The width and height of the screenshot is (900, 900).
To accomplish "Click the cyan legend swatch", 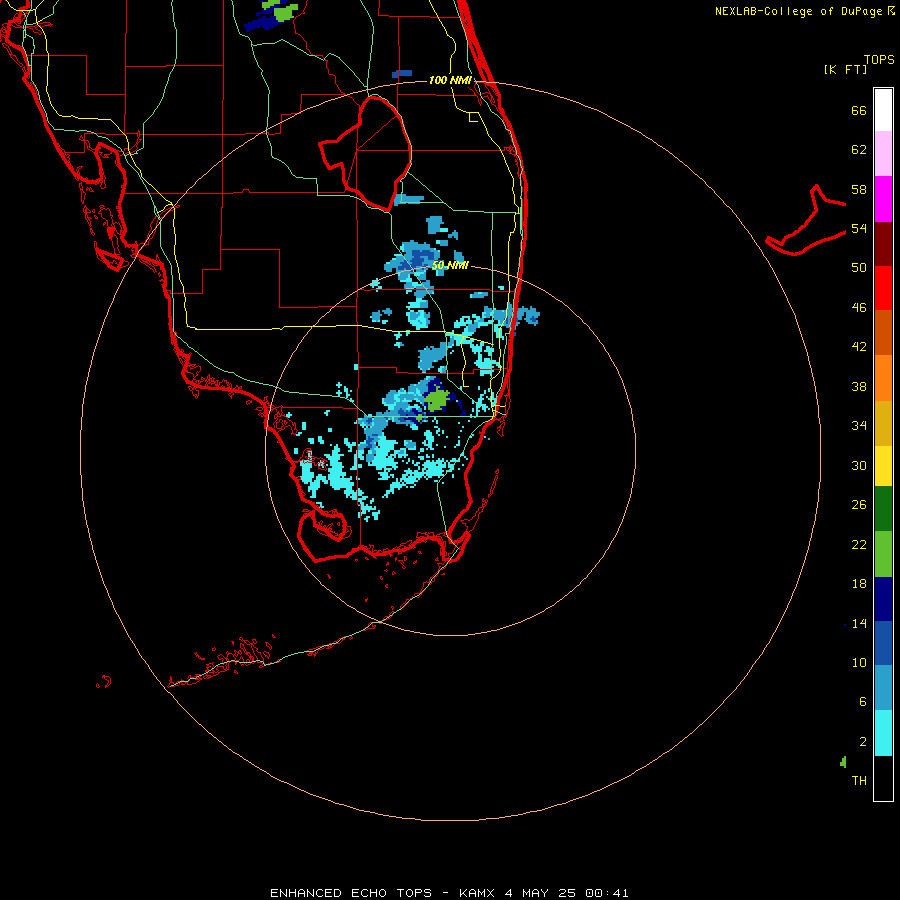I will (883, 733).
